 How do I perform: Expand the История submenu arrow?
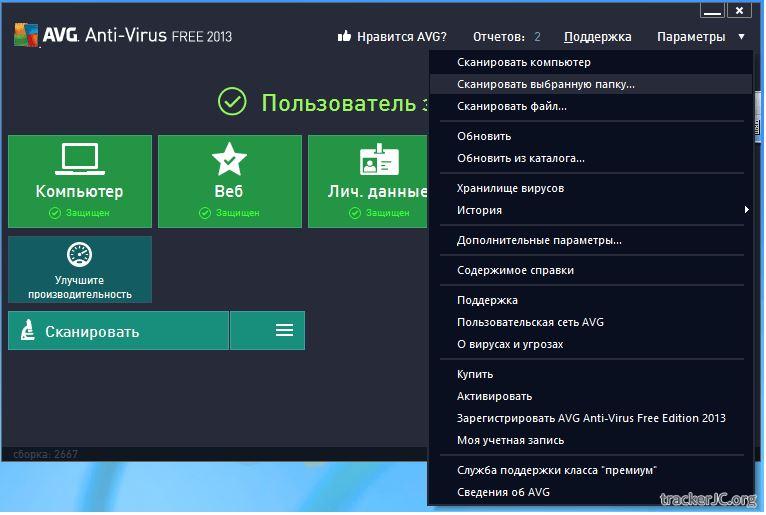pyautogui.click(x=746, y=210)
